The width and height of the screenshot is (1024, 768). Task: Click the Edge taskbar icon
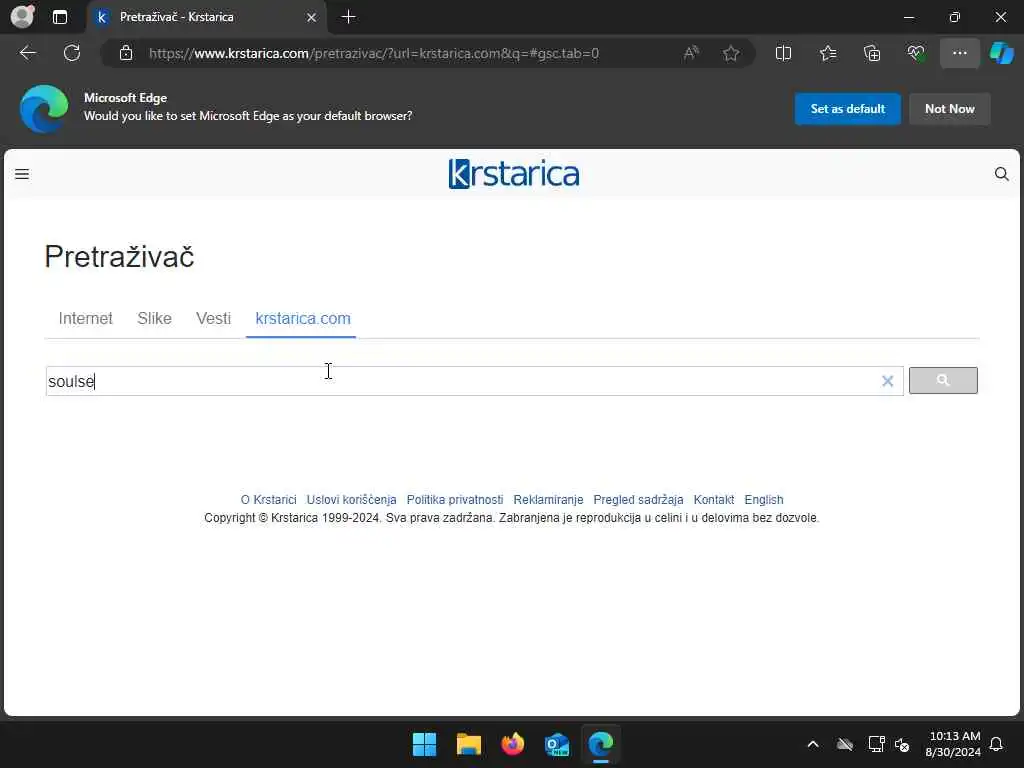600,744
